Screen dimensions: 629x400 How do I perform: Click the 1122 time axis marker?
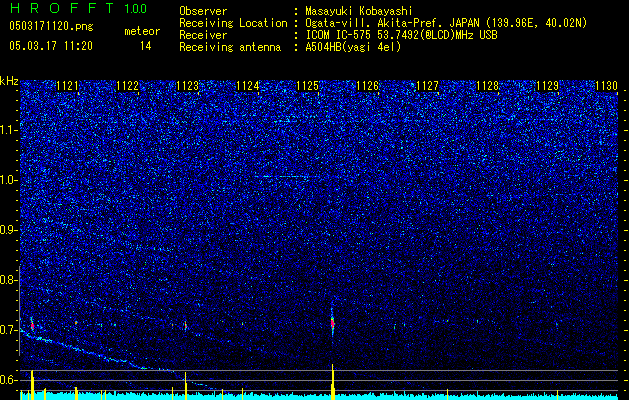click(x=128, y=86)
